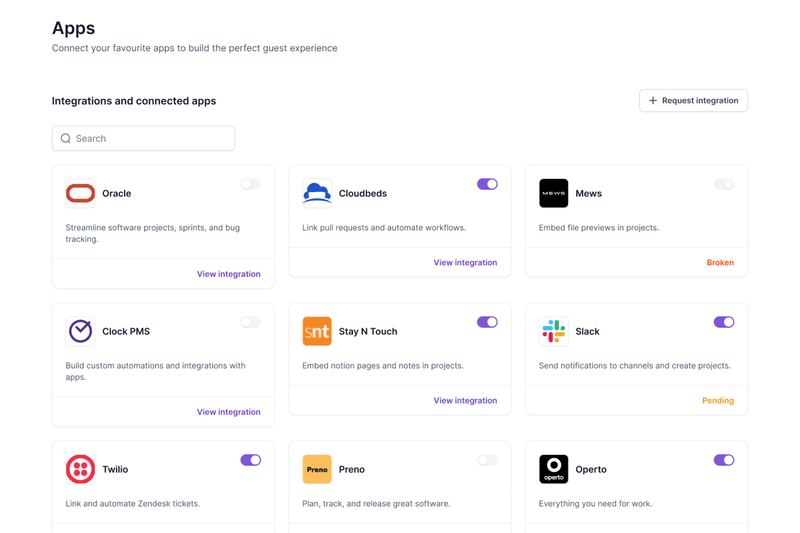Image resolution: width=800 pixels, height=533 pixels.
Task: Click the Oracle app logo icon
Action: [x=80, y=193]
